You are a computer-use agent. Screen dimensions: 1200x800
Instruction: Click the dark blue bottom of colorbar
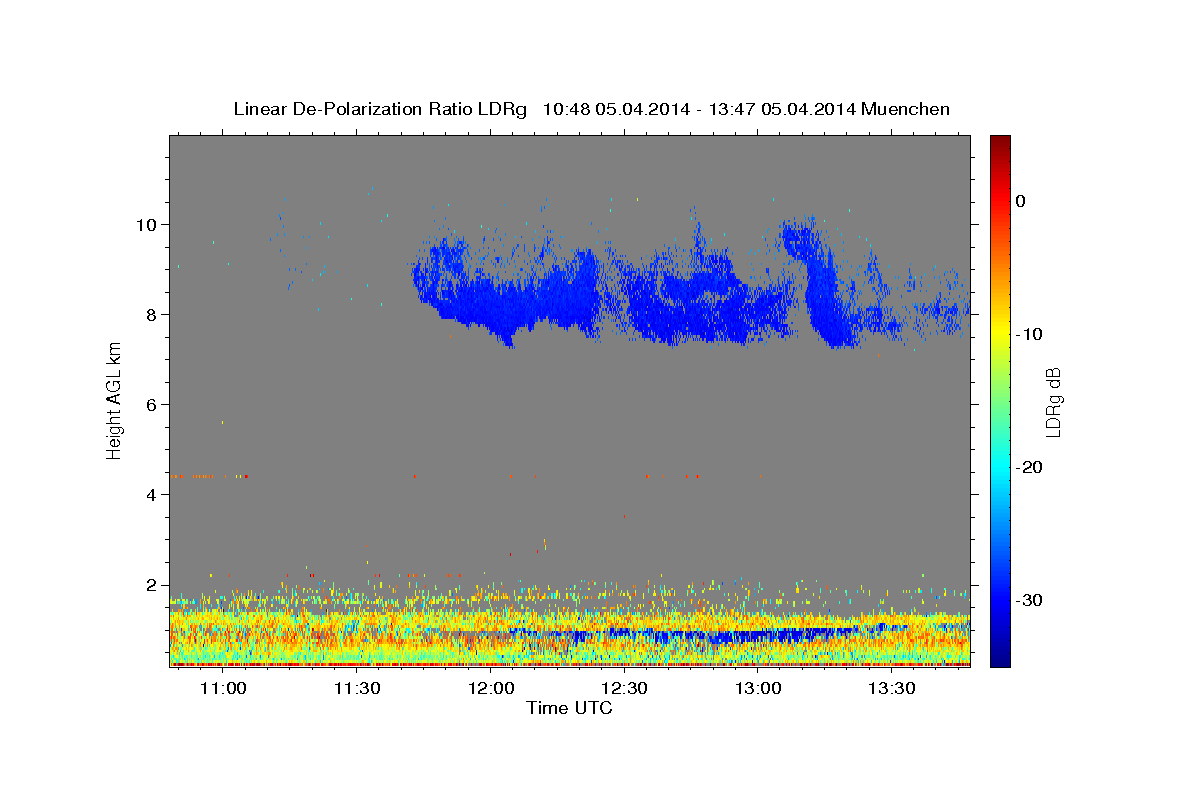(1000, 655)
